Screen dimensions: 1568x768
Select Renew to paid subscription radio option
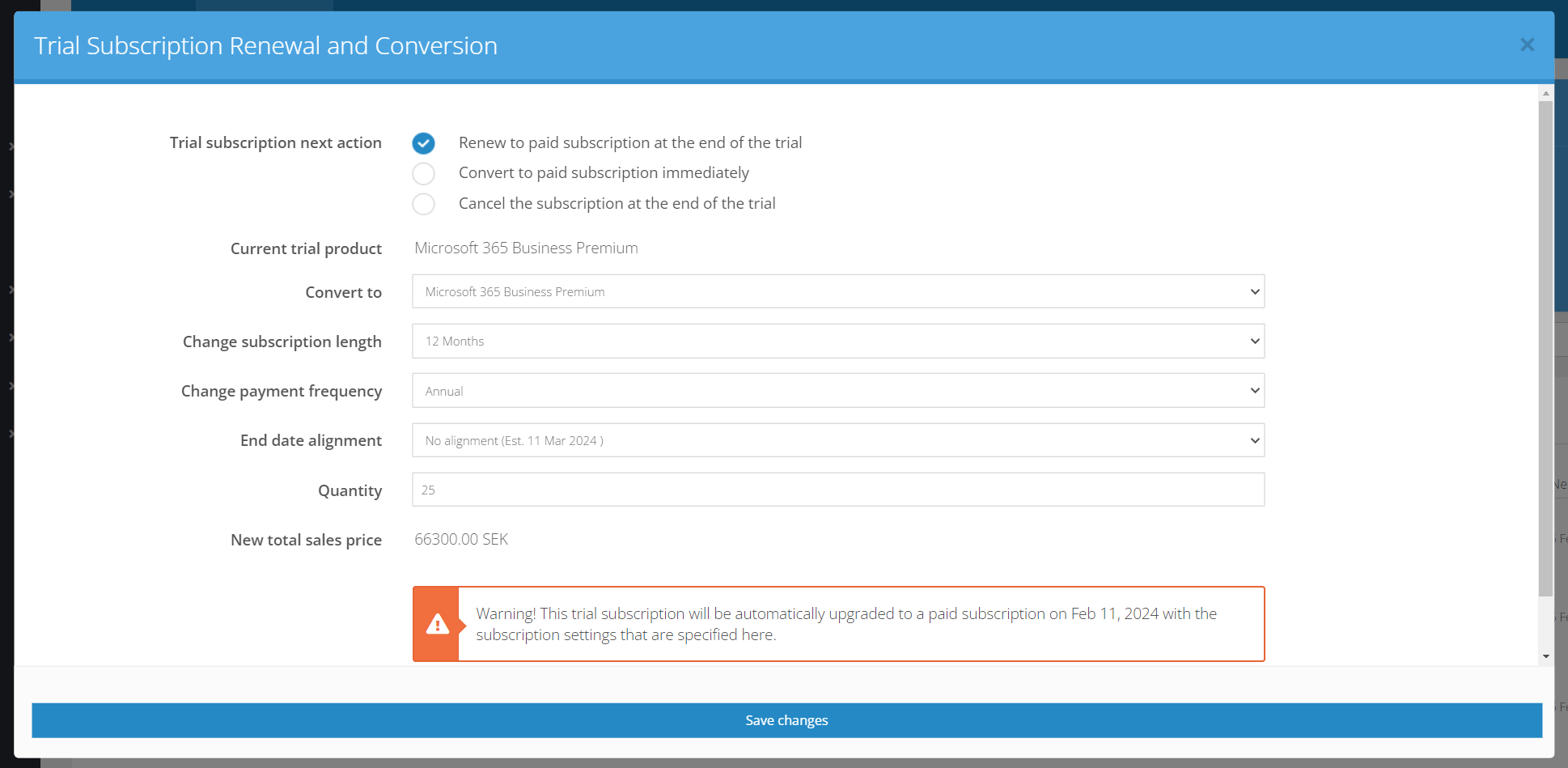pos(423,143)
